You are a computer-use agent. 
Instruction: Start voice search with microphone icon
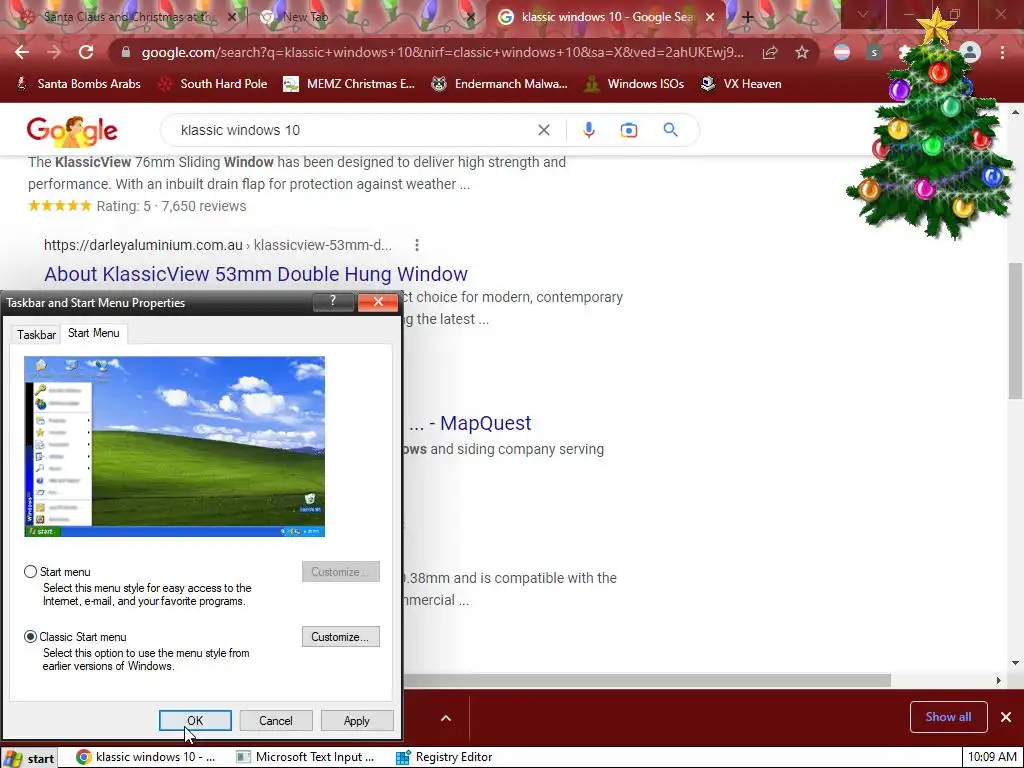pyautogui.click(x=588, y=130)
